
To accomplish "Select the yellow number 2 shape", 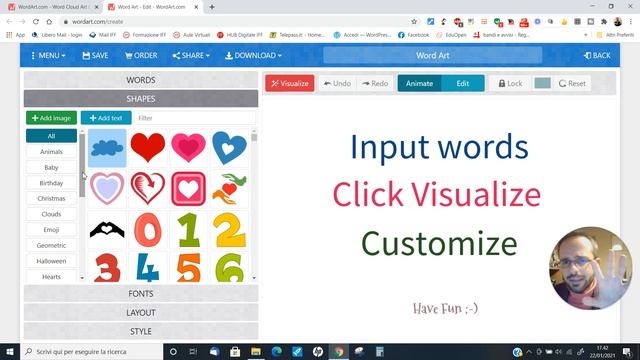I will click(229, 229).
